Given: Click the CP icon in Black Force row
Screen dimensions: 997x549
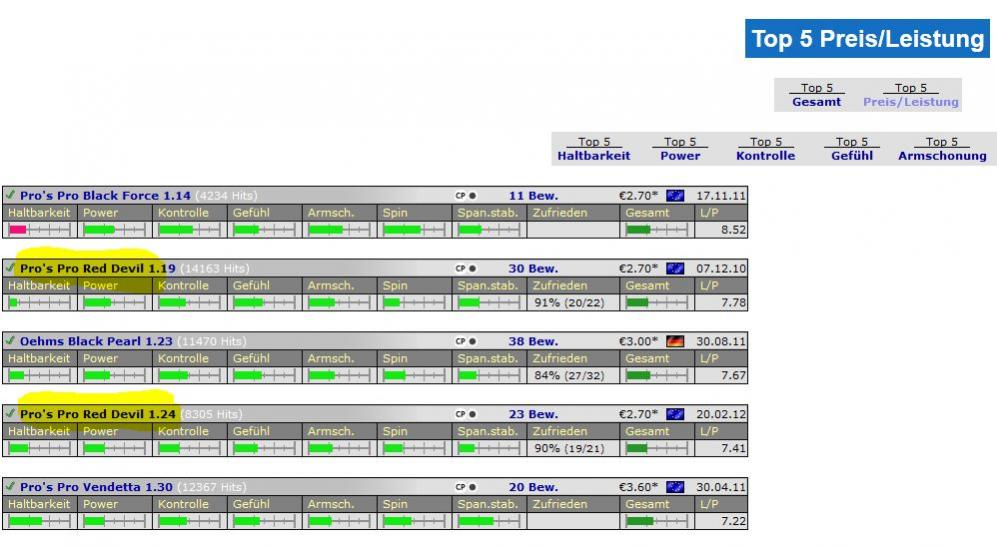Looking at the screenshot, I should [465, 196].
